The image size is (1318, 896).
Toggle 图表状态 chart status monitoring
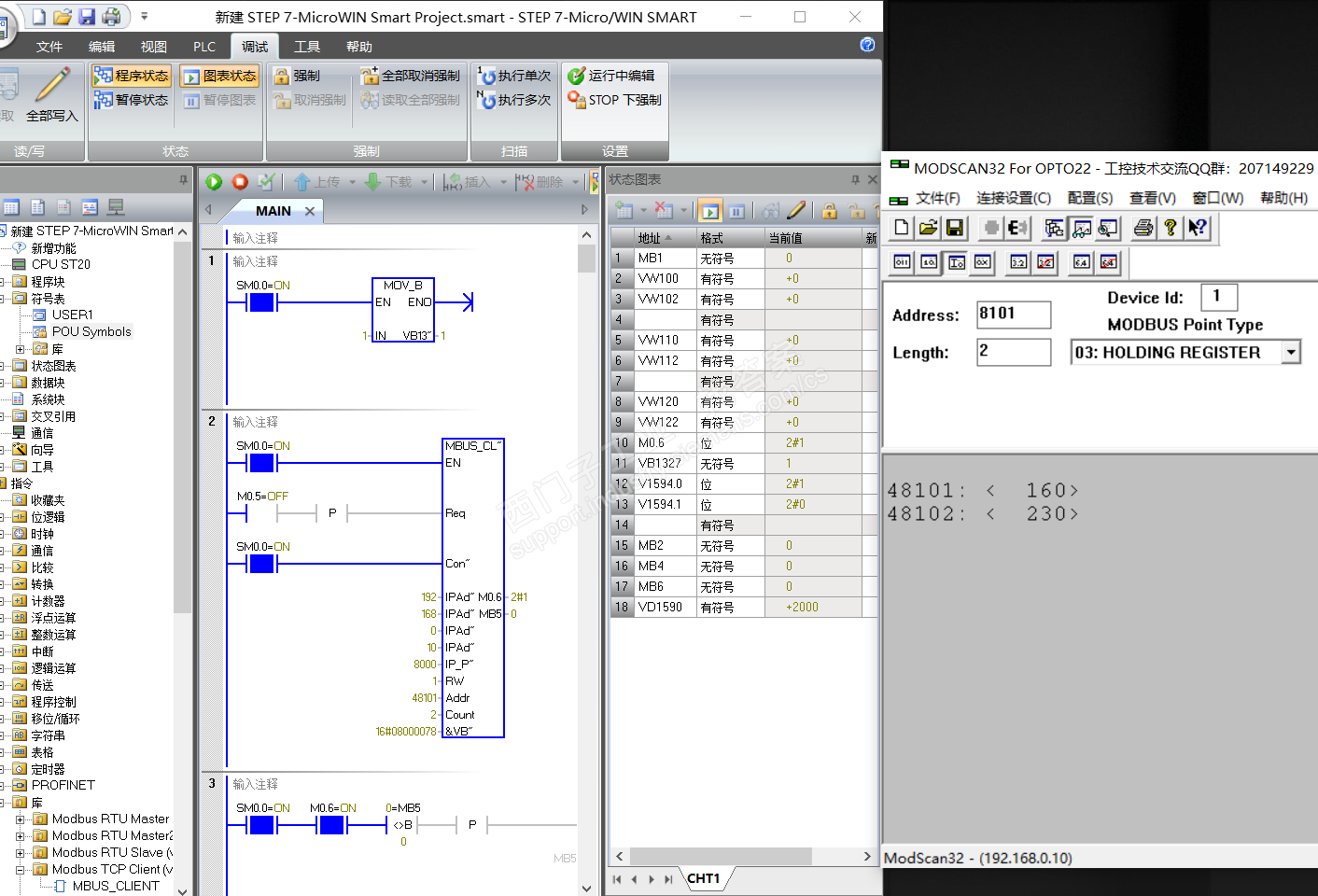click(218, 76)
